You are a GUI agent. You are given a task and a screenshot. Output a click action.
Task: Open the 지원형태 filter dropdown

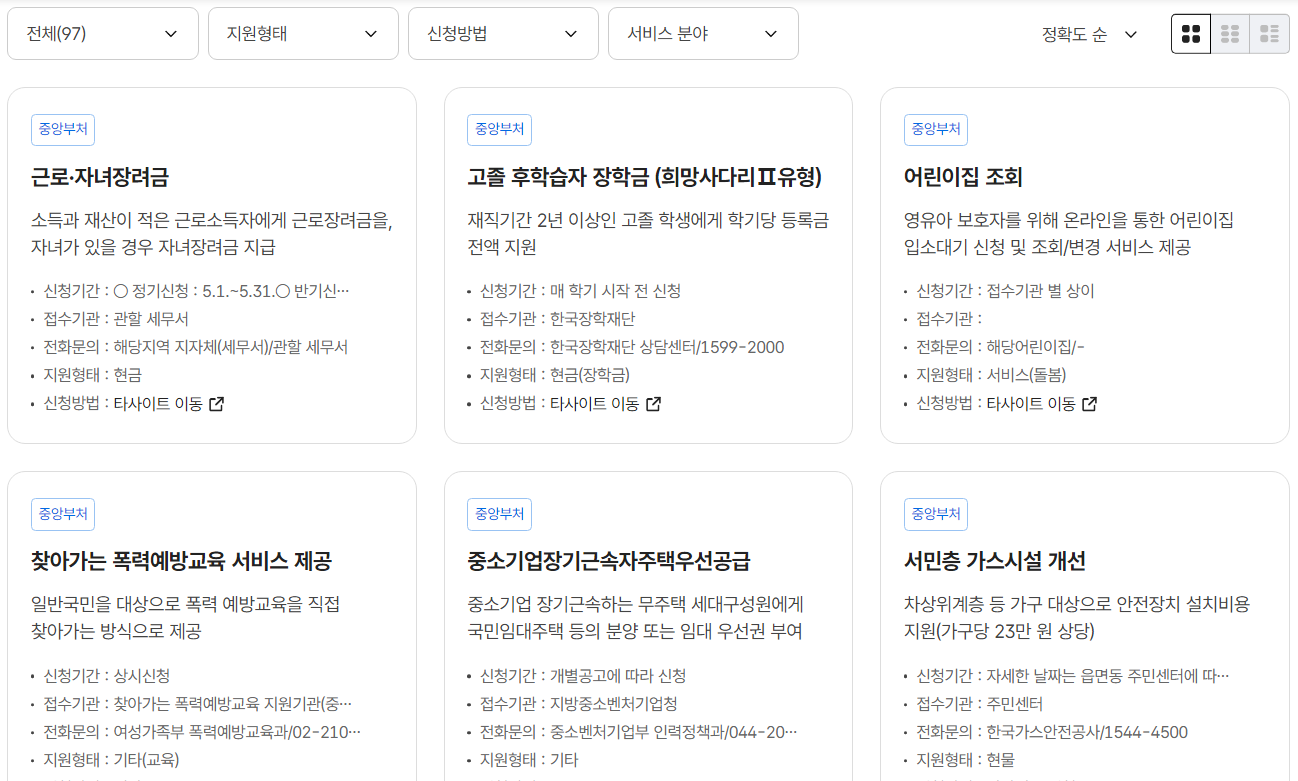(303, 34)
